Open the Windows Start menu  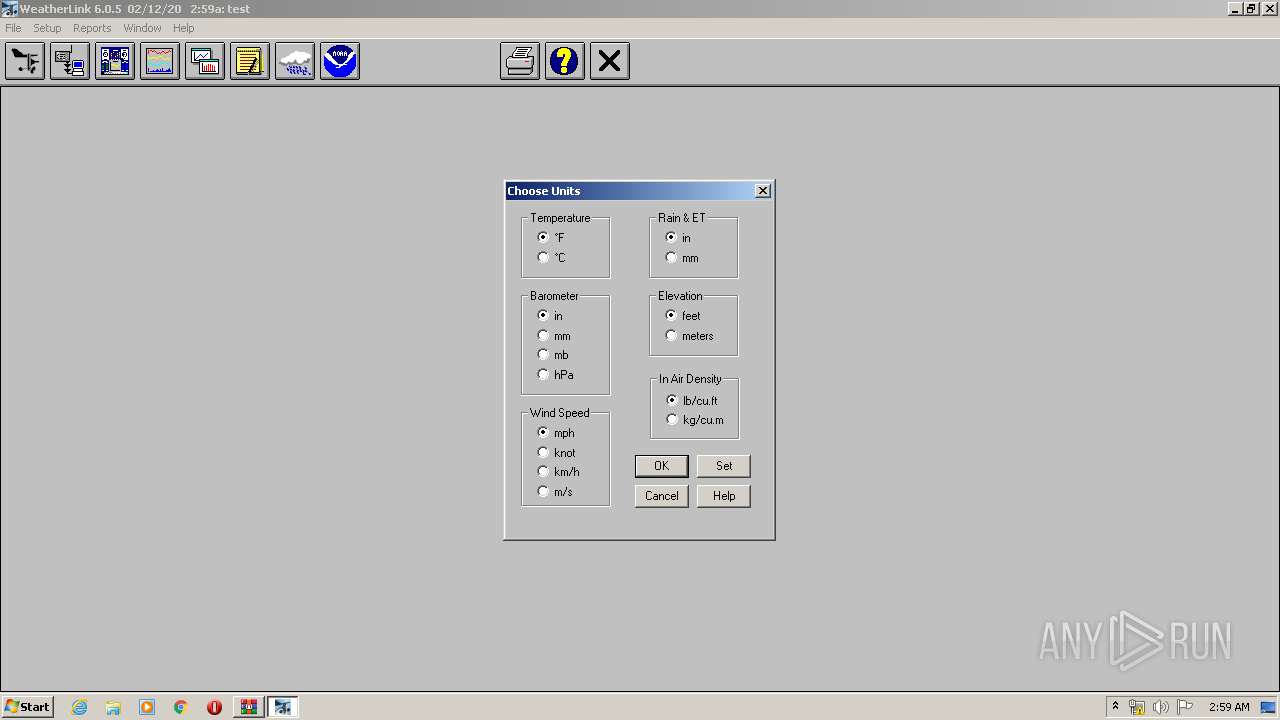(27, 707)
